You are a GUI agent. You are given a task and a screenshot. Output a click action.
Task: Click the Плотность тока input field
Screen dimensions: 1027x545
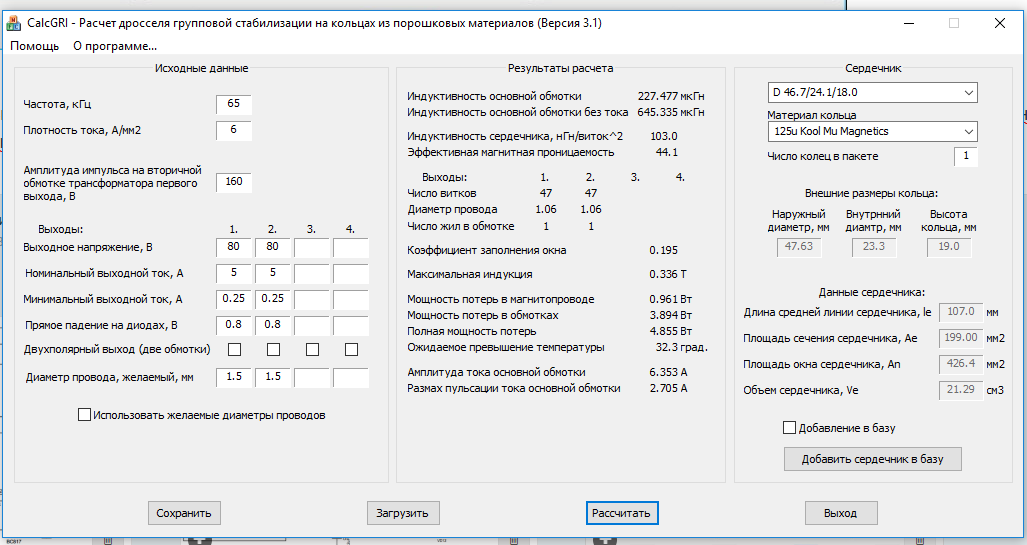[233, 130]
